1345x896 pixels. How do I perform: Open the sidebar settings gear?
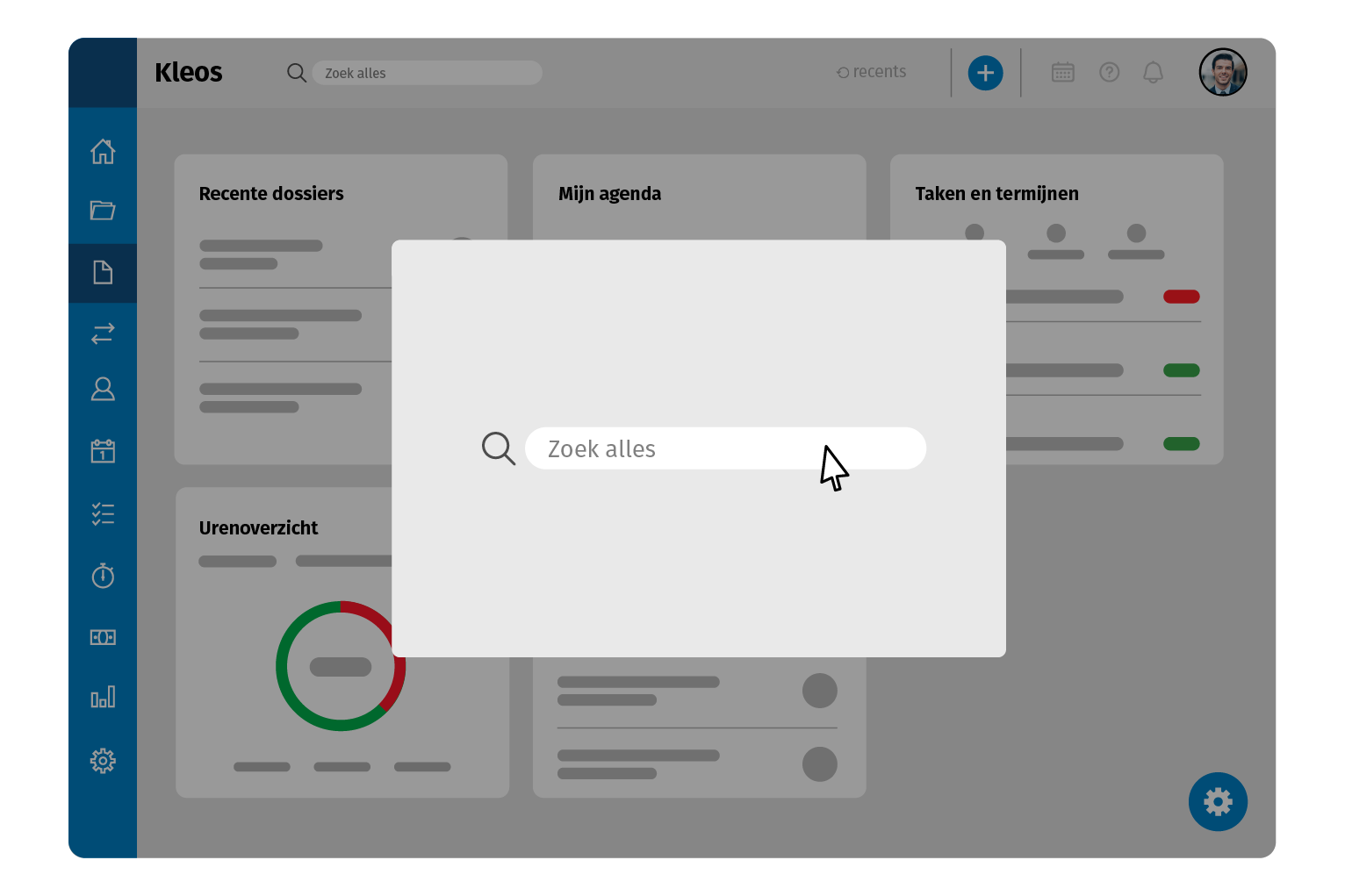(103, 761)
